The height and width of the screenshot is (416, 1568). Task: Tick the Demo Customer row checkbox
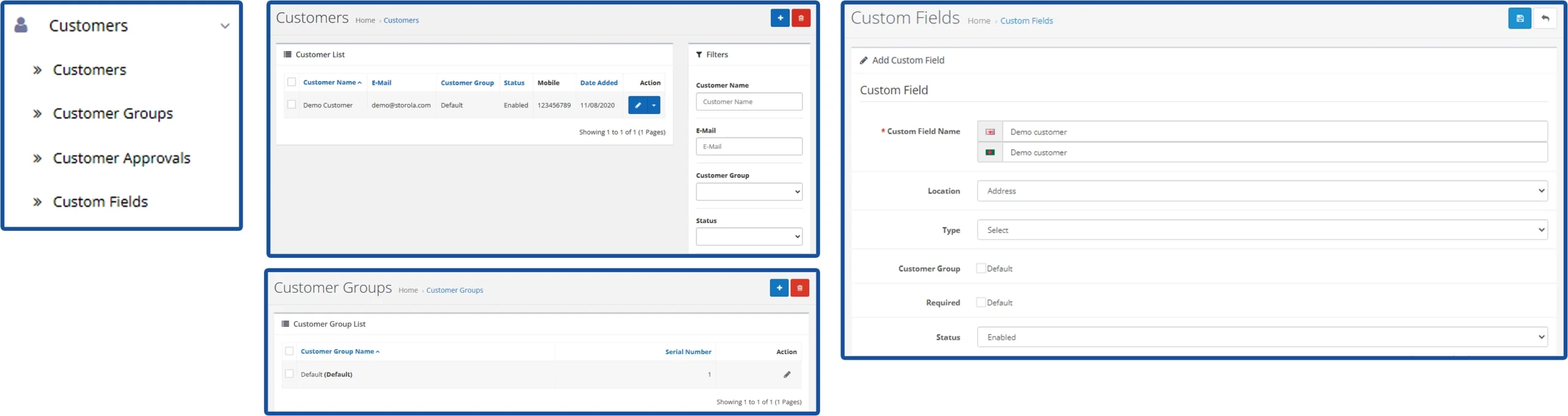pos(292,105)
